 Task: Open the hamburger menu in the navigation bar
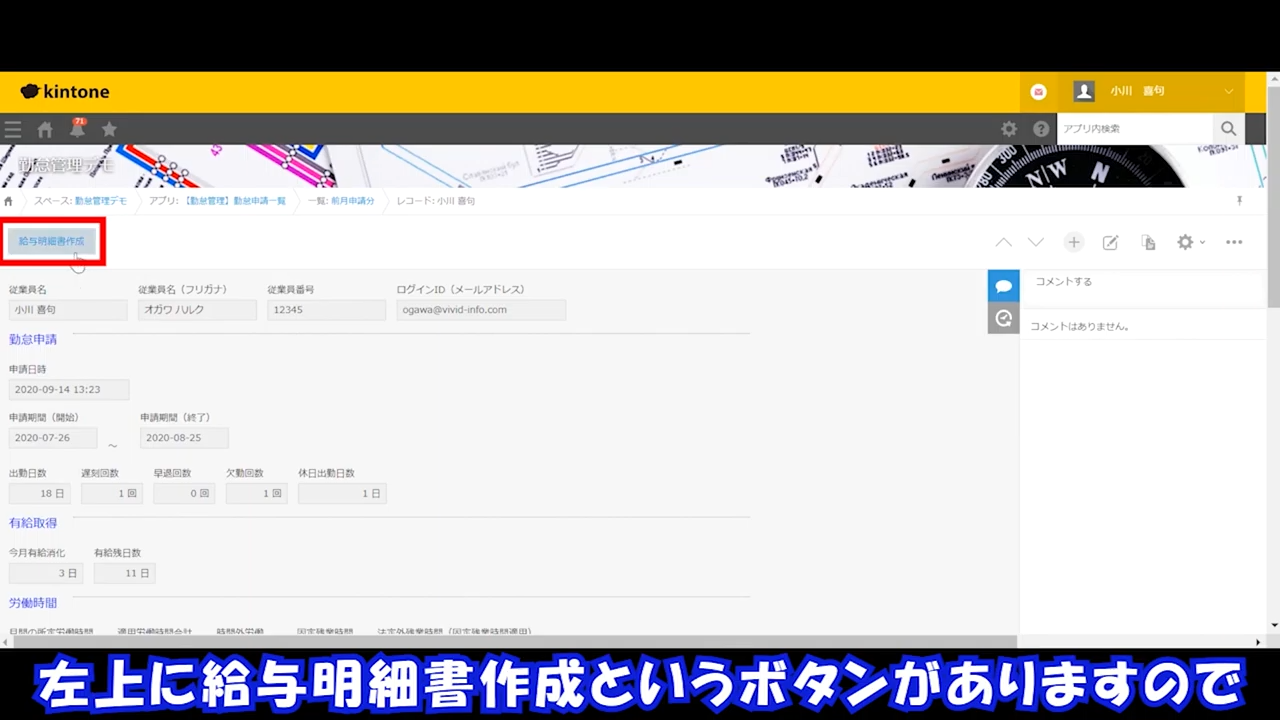(x=13, y=129)
